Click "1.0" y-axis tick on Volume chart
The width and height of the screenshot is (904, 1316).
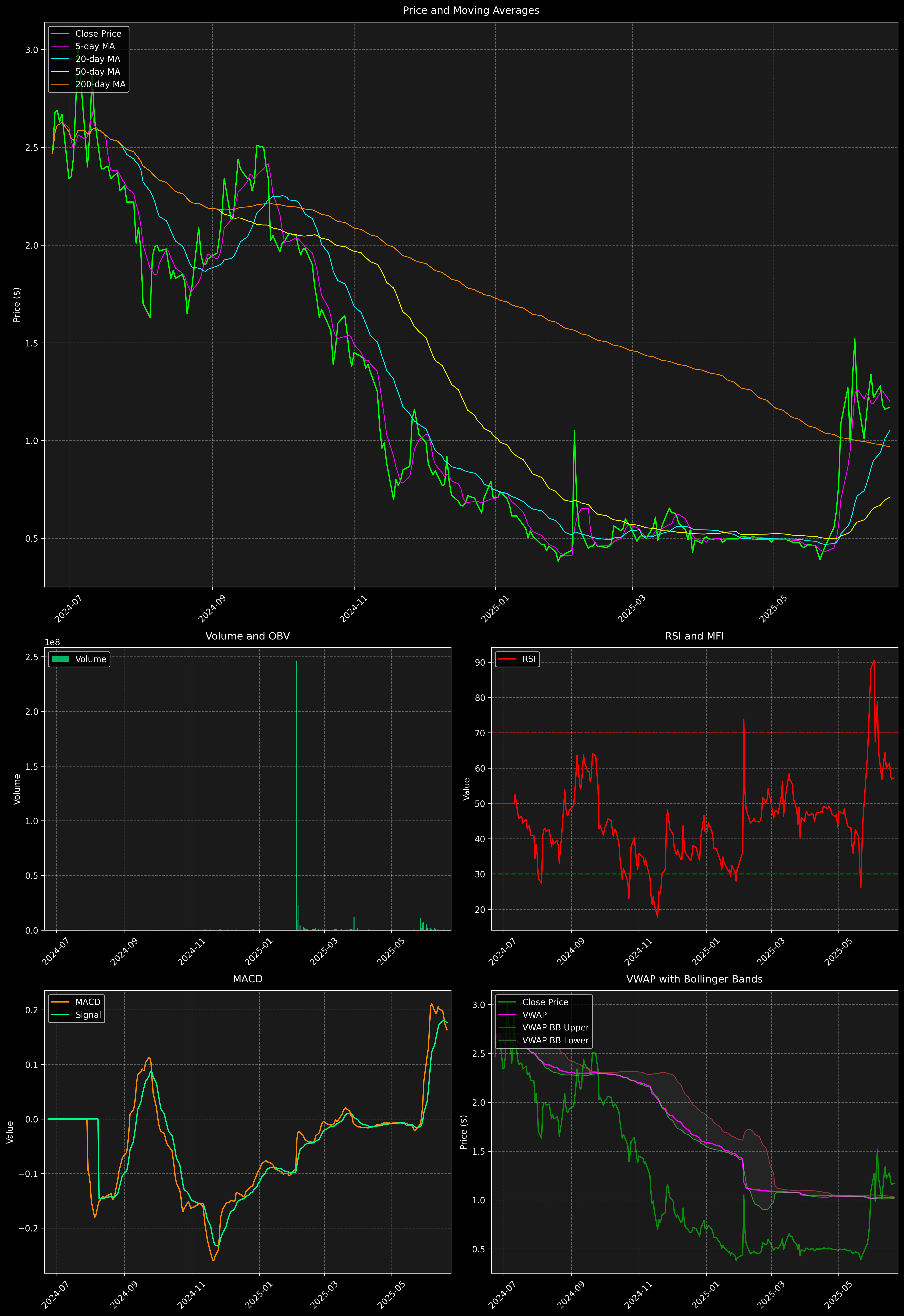[32, 821]
